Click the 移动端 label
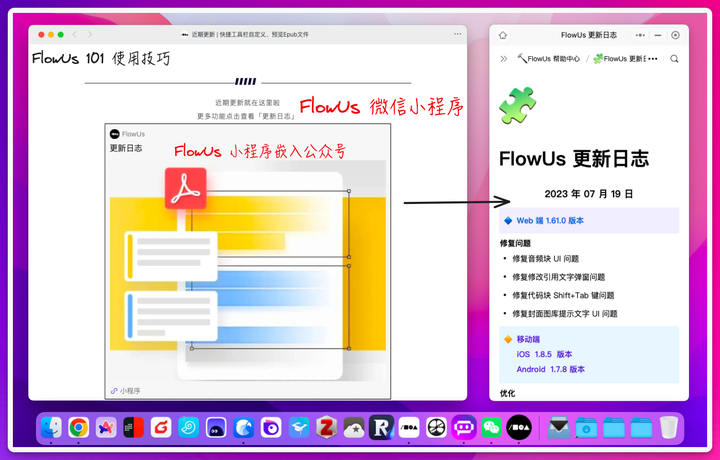This screenshot has width=720, height=460. 528,339
